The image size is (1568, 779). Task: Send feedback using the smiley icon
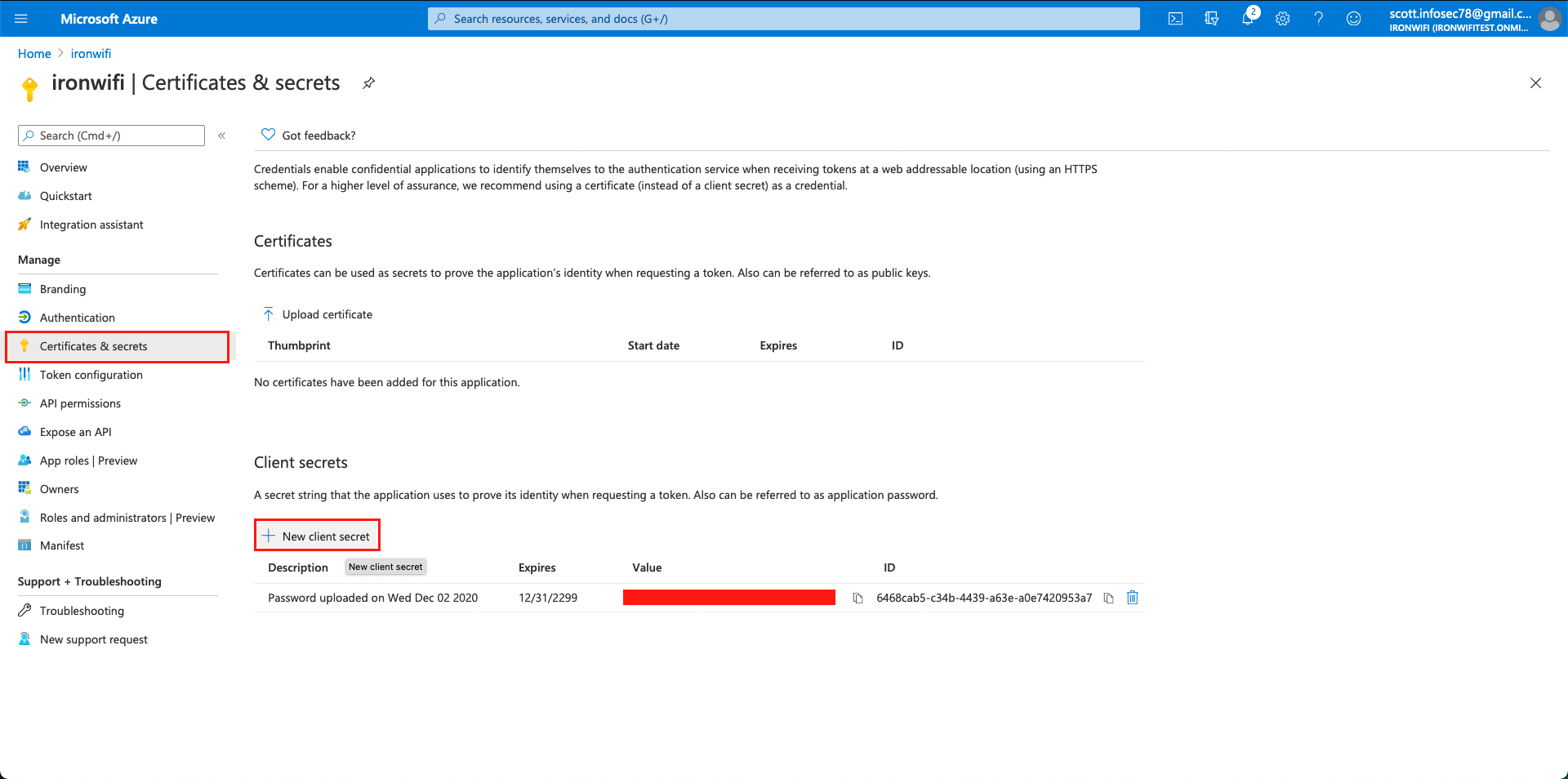coord(1353,18)
